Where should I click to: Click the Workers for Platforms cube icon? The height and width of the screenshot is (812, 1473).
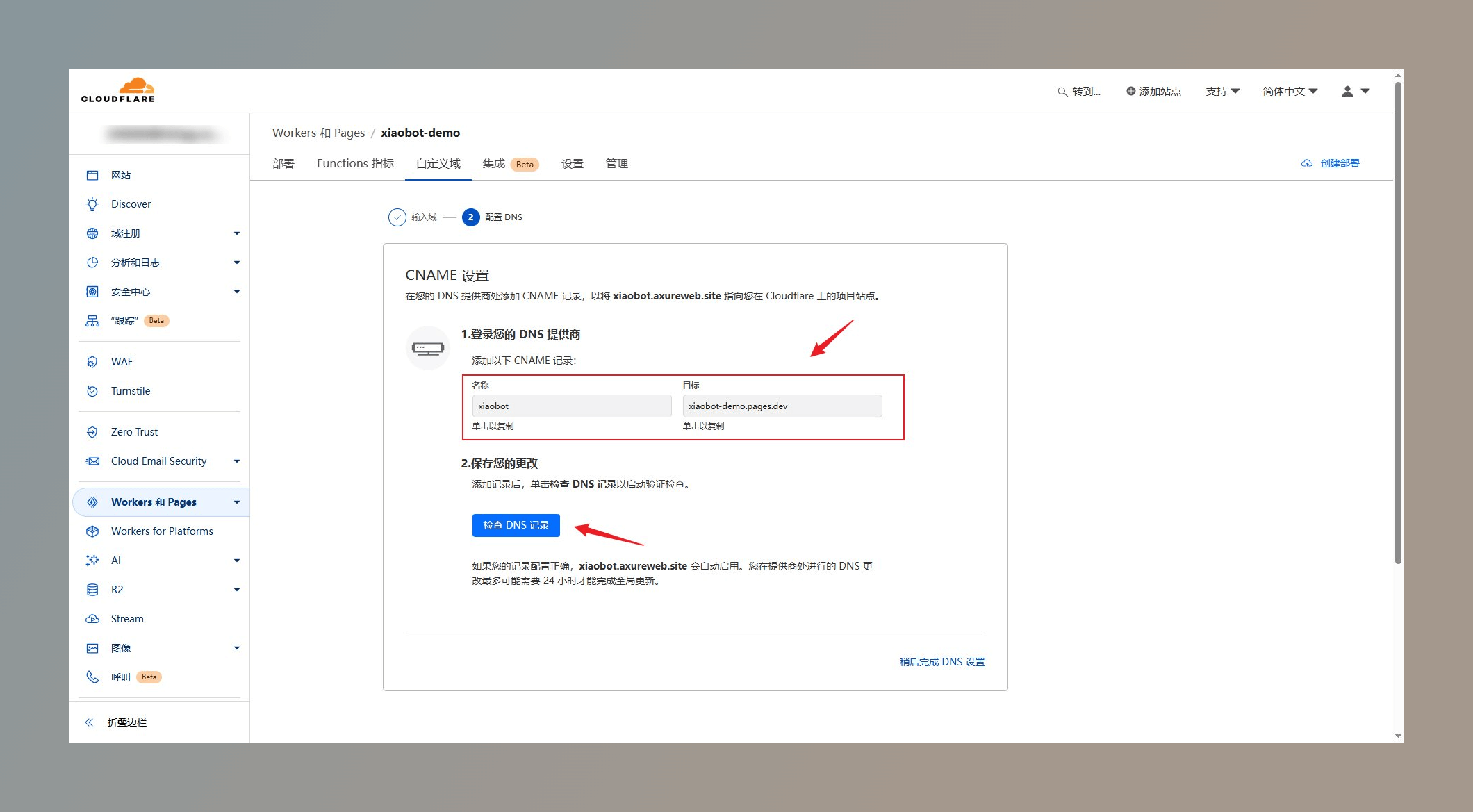click(92, 531)
